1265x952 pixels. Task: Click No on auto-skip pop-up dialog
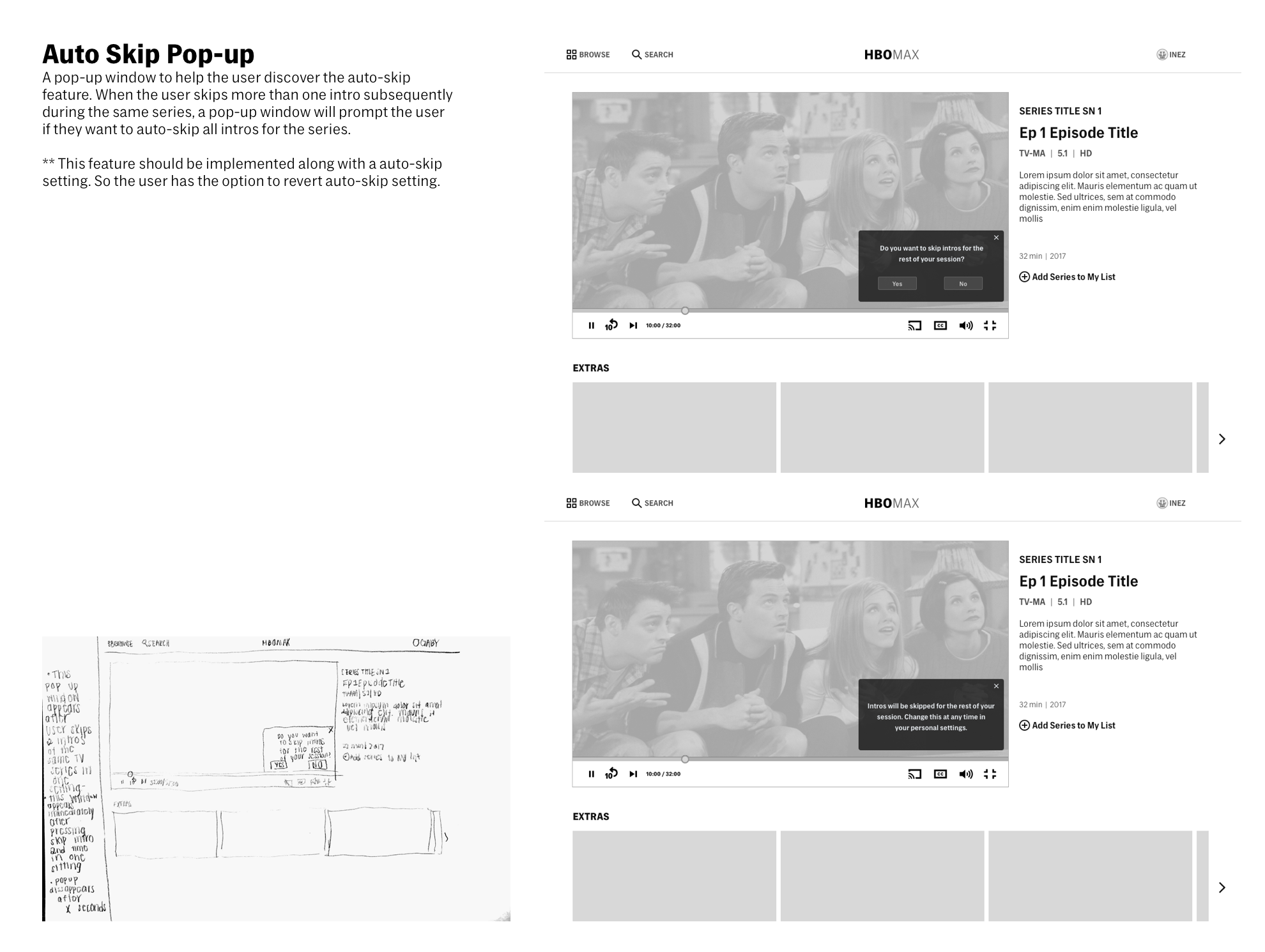tap(962, 285)
